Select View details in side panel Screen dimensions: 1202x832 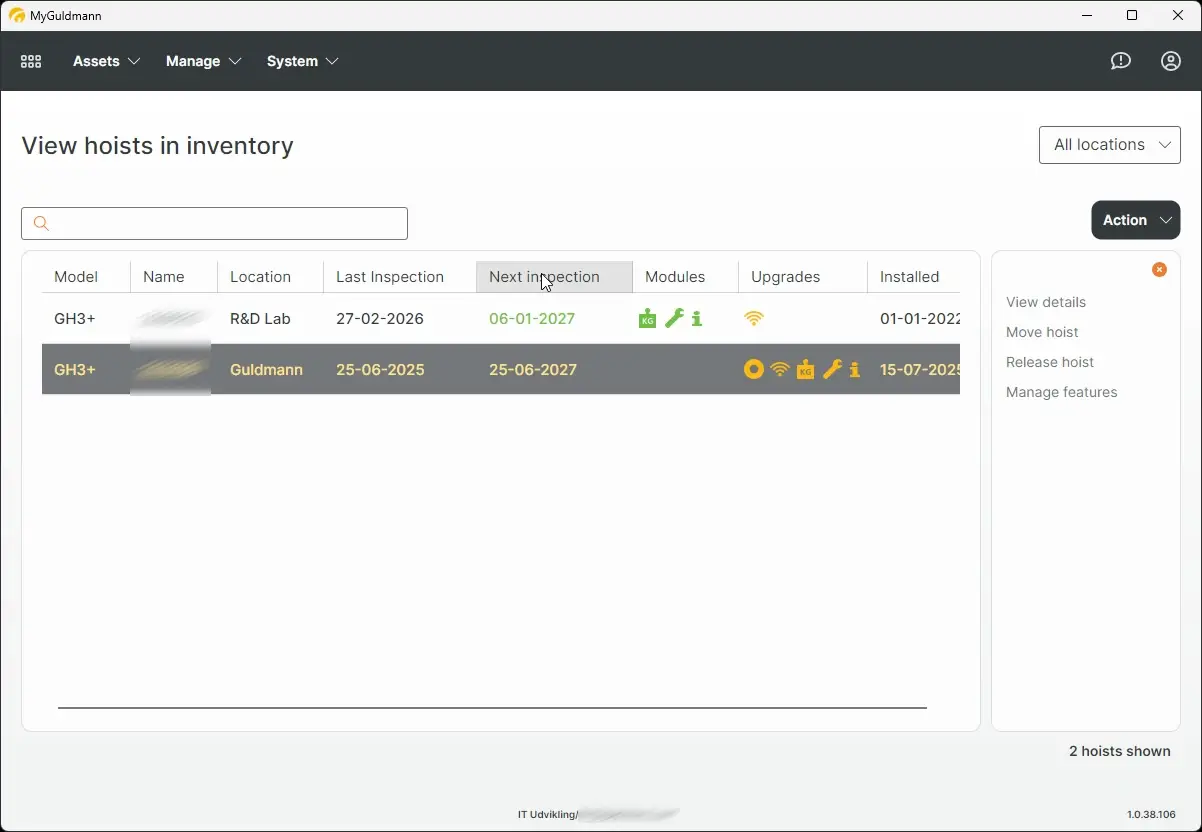1046,302
